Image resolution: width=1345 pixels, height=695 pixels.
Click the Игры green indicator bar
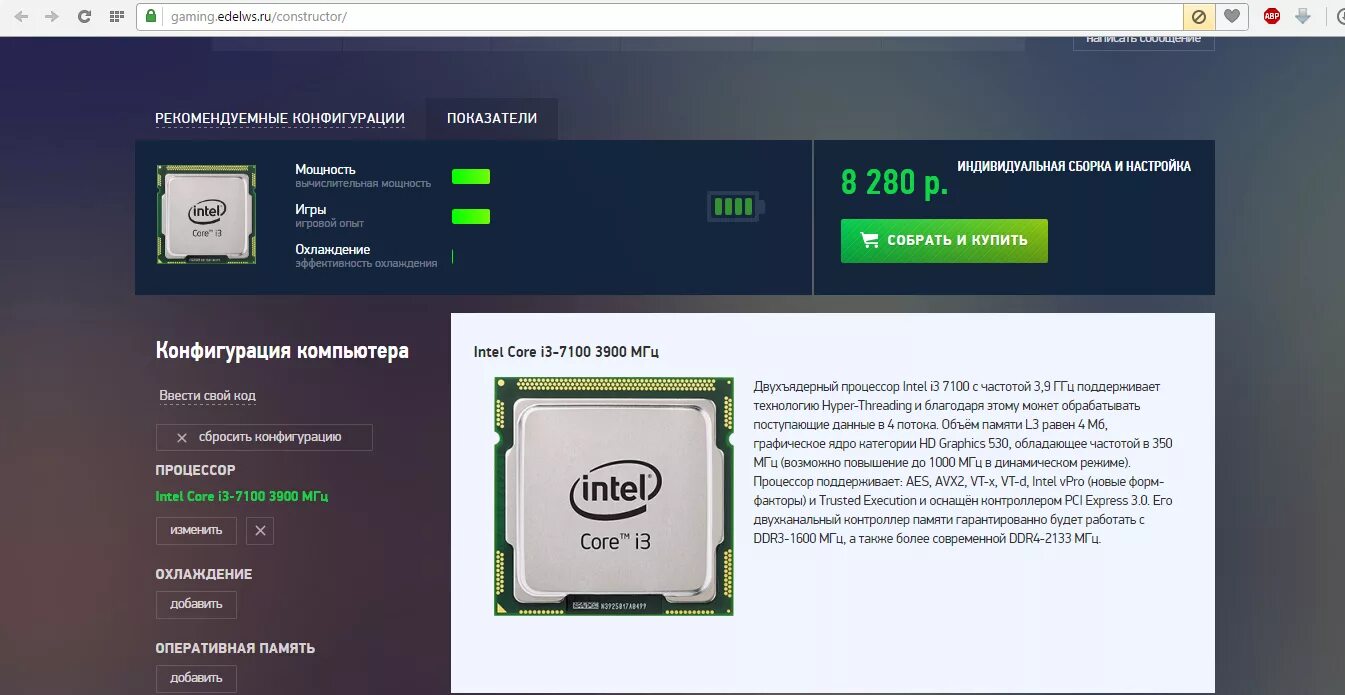pos(471,216)
